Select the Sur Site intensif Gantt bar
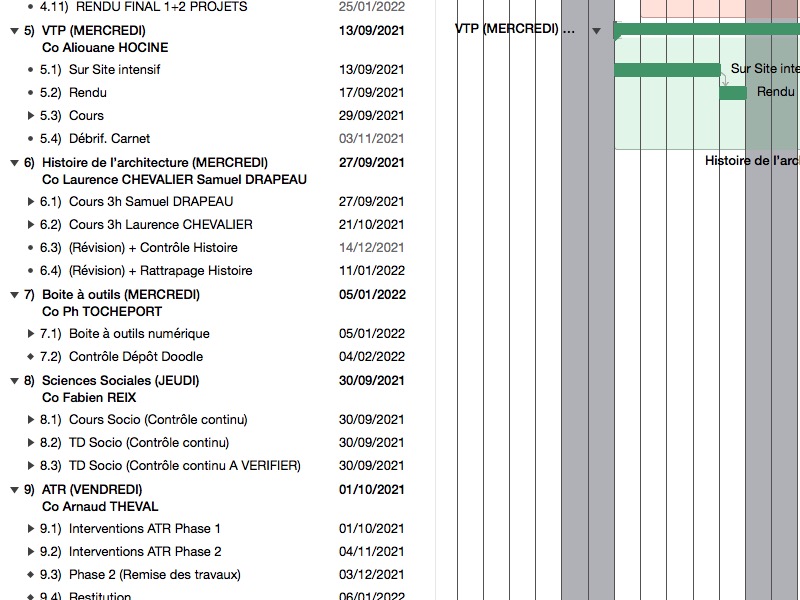This screenshot has width=800, height=600. tap(666, 70)
